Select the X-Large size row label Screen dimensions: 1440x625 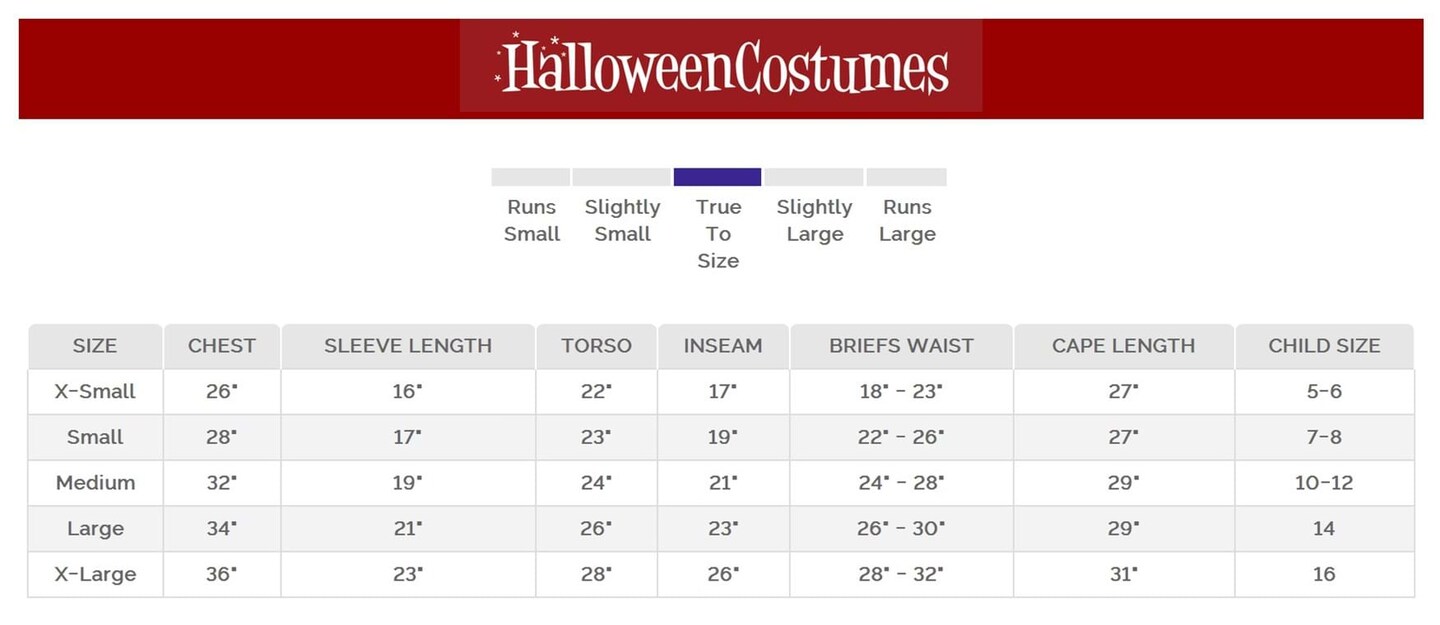95,574
